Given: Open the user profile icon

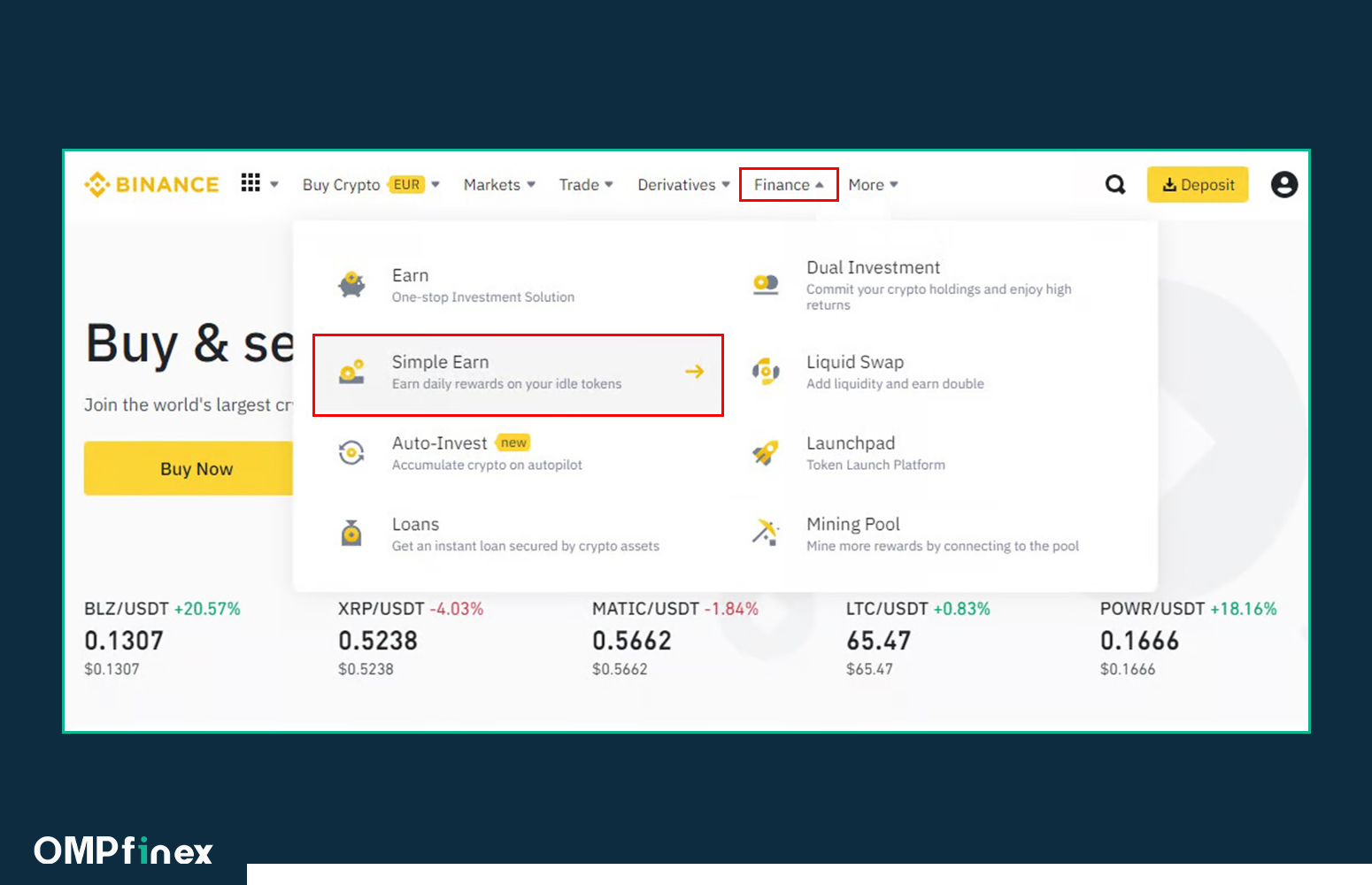Looking at the screenshot, I should pos(1284,184).
